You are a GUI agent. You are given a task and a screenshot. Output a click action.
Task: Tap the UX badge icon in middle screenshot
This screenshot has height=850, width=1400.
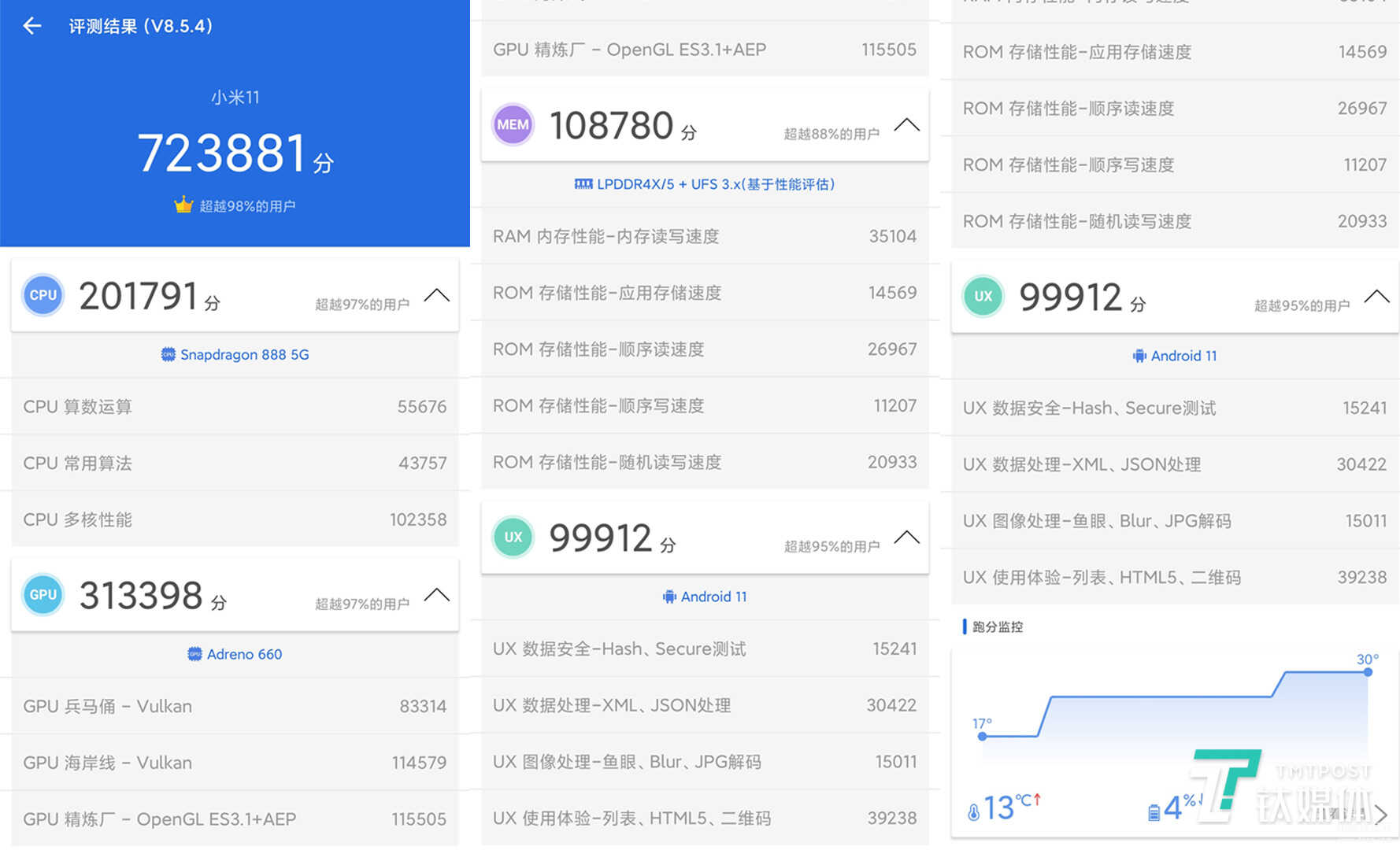513,537
